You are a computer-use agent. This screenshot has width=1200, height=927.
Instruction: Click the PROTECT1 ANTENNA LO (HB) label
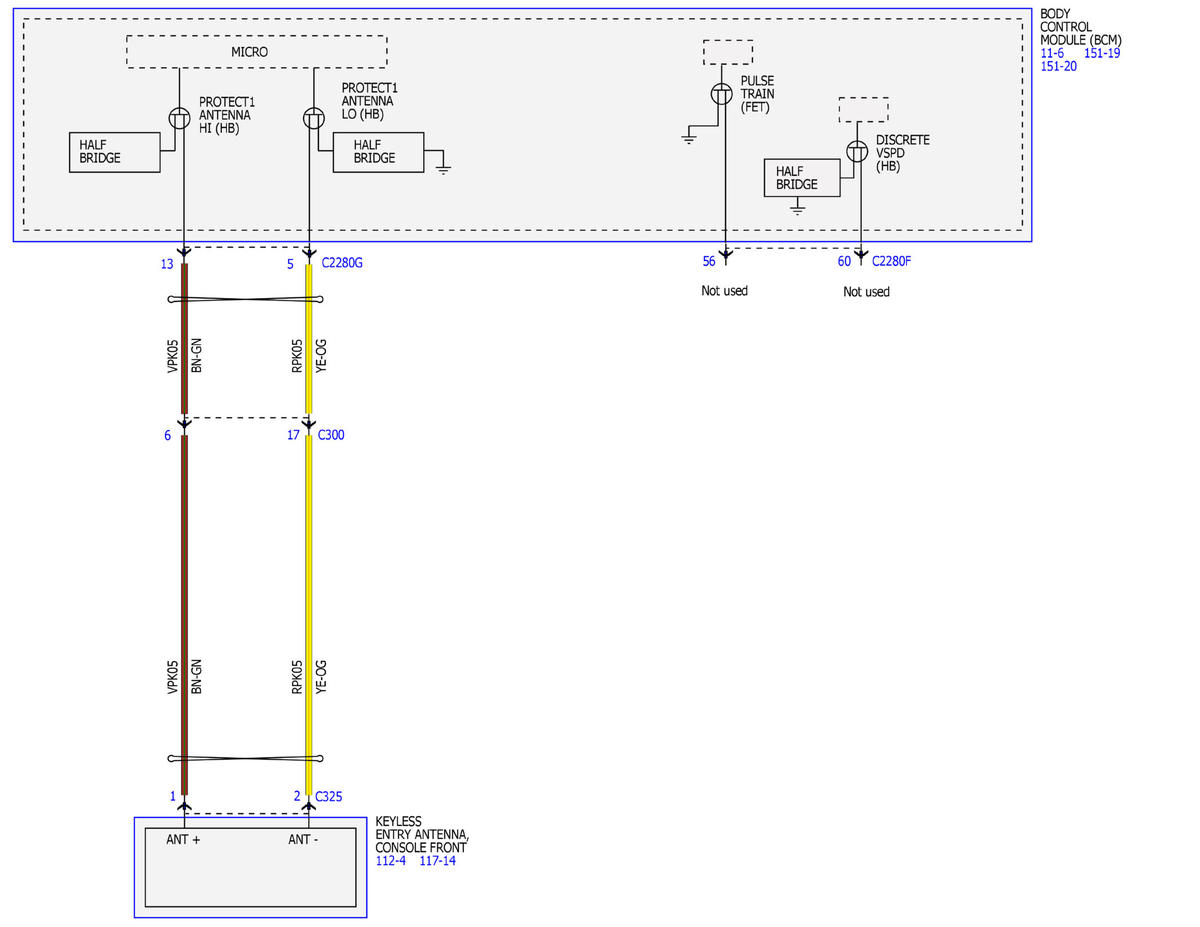[370, 101]
